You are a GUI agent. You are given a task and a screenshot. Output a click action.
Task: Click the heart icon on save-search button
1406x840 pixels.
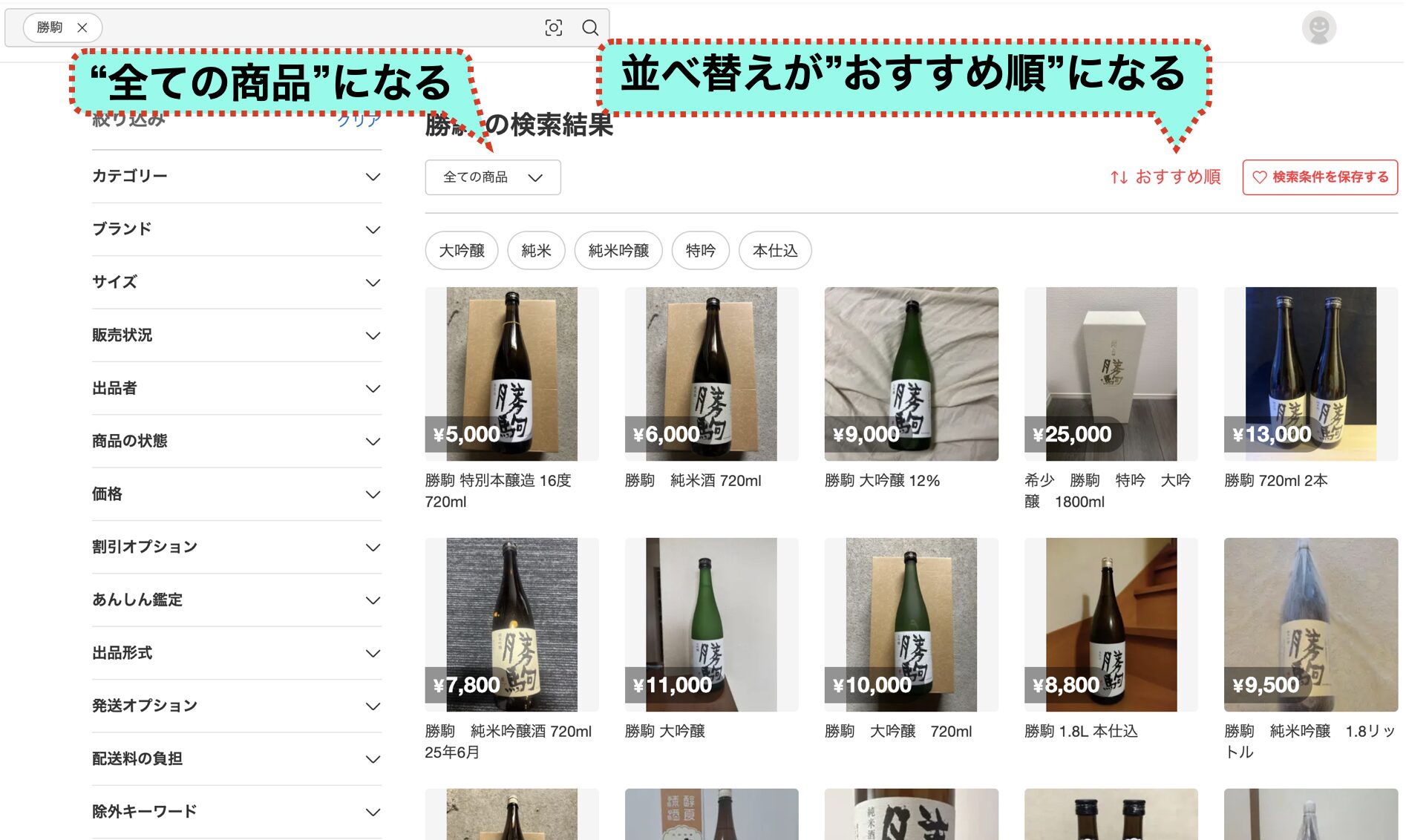[x=1260, y=177]
